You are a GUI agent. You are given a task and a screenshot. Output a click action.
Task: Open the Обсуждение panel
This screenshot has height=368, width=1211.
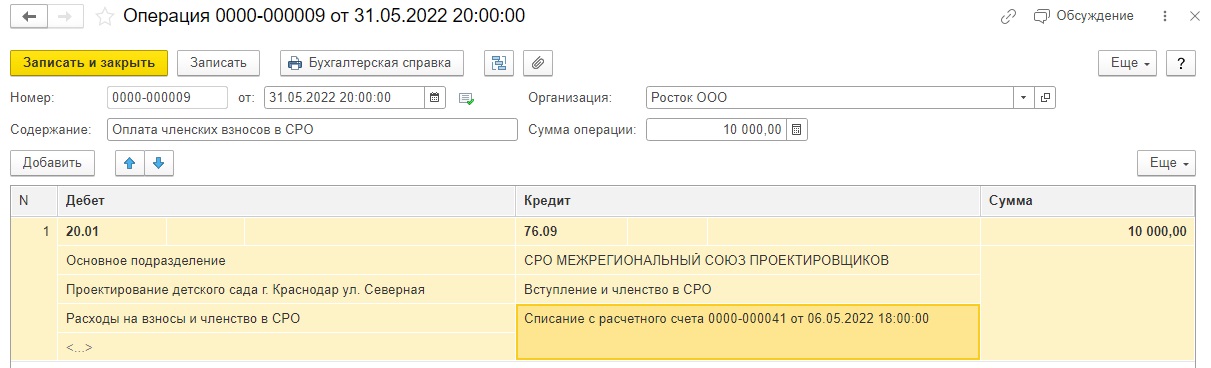coord(1083,16)
